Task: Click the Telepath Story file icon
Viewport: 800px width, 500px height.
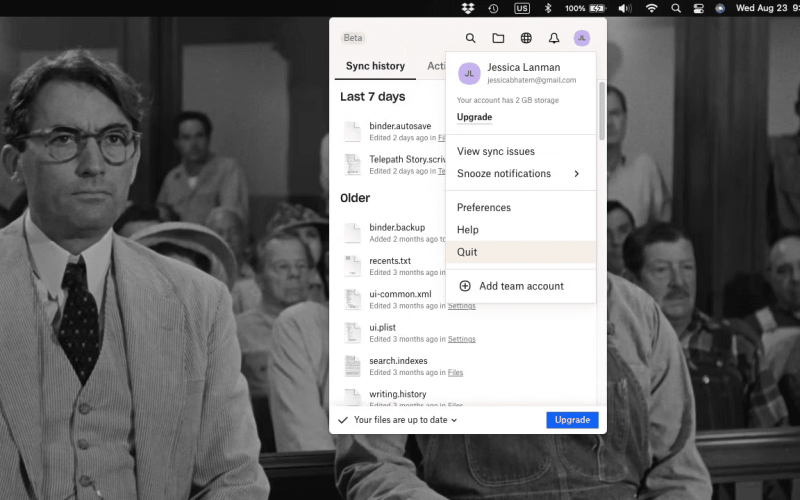Action: [x=352, y=164]
